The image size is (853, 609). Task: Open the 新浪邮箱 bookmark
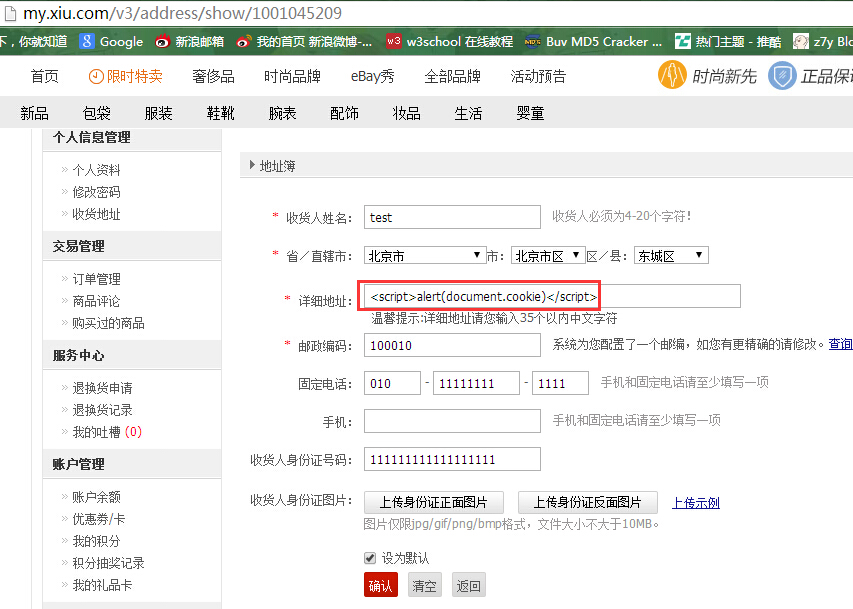pos(189,41)
